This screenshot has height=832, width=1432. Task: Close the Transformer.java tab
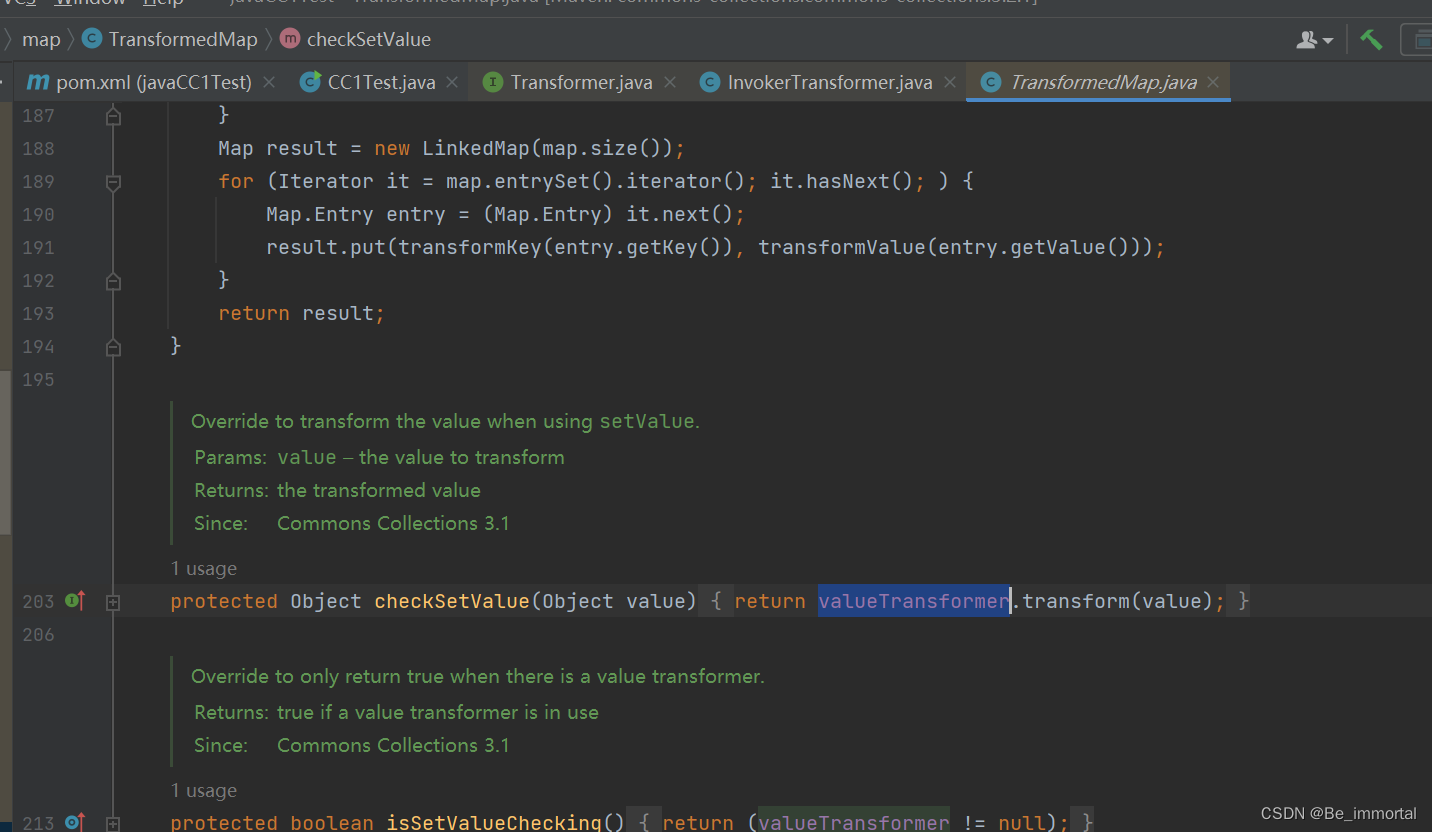[669, 82]
